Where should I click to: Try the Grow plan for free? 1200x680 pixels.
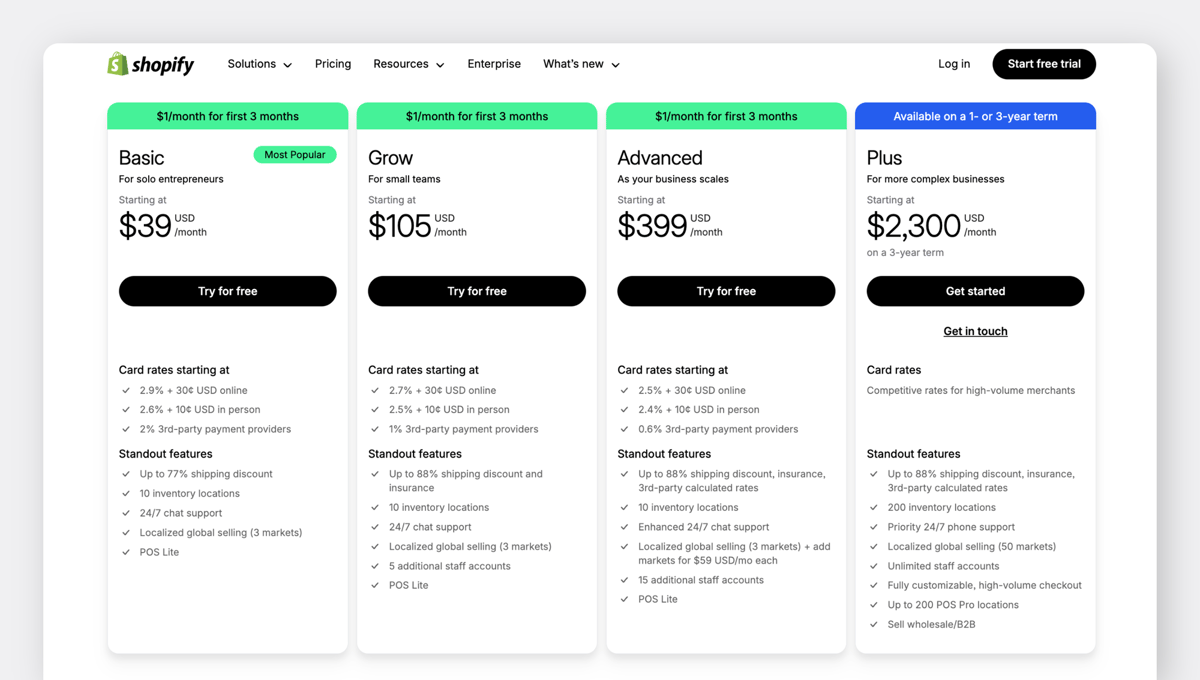pos(476,291)
